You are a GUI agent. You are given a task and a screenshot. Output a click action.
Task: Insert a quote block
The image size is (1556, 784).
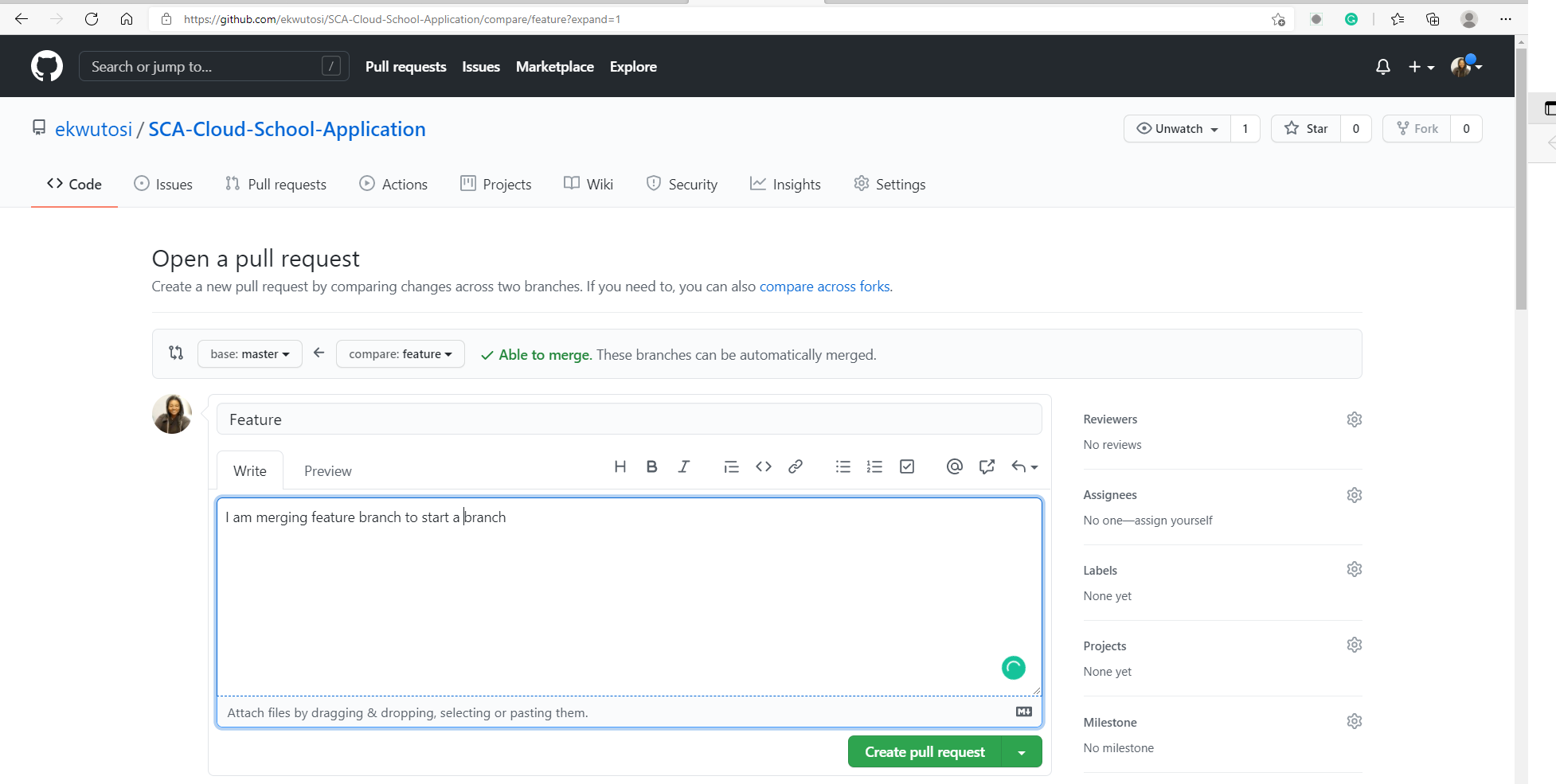pos(731,466)
